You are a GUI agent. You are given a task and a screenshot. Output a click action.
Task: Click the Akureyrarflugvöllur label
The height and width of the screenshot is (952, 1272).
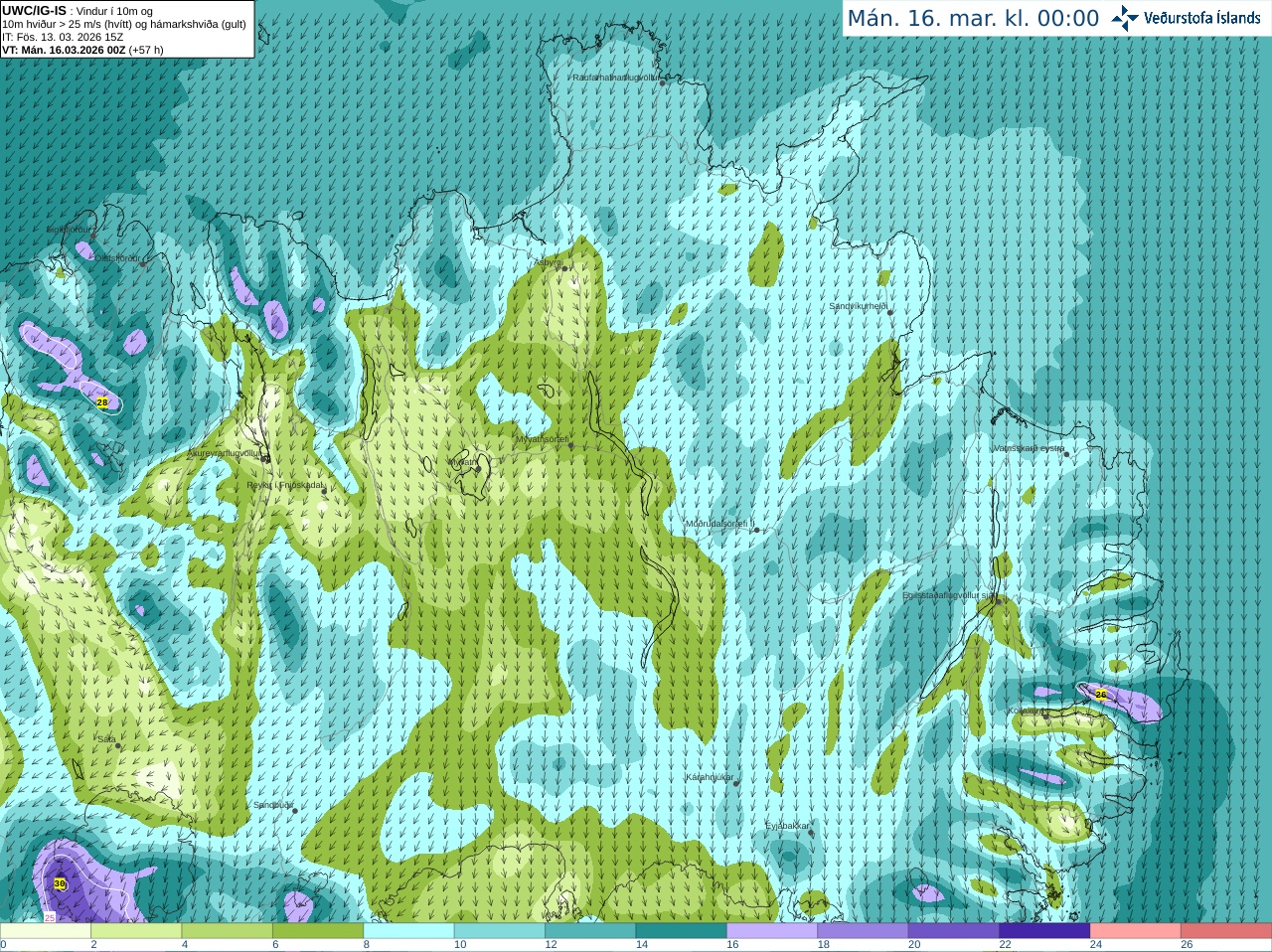point(225,452)
